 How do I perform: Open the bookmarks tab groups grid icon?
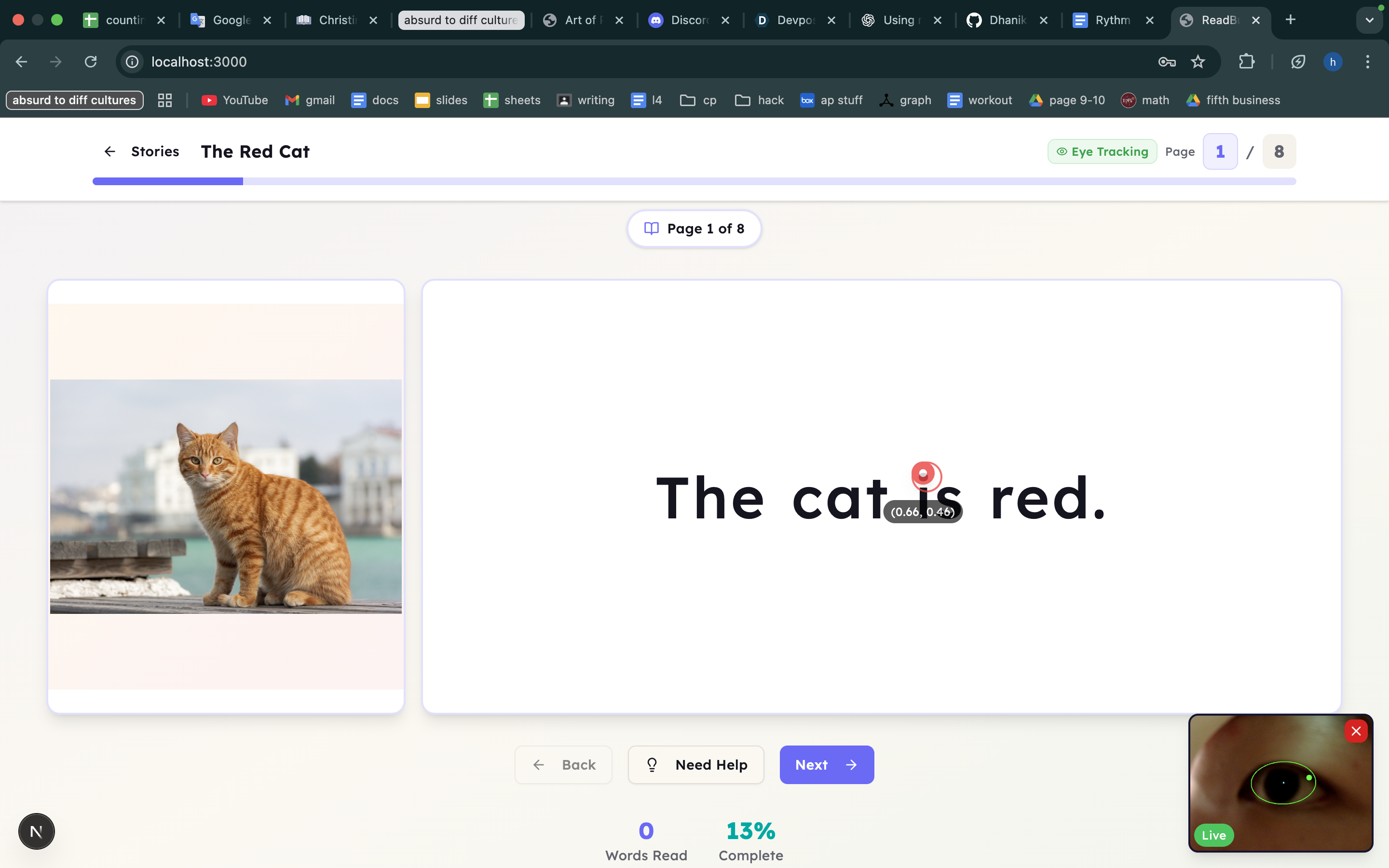pyautogui.click(x=165, y=100)
